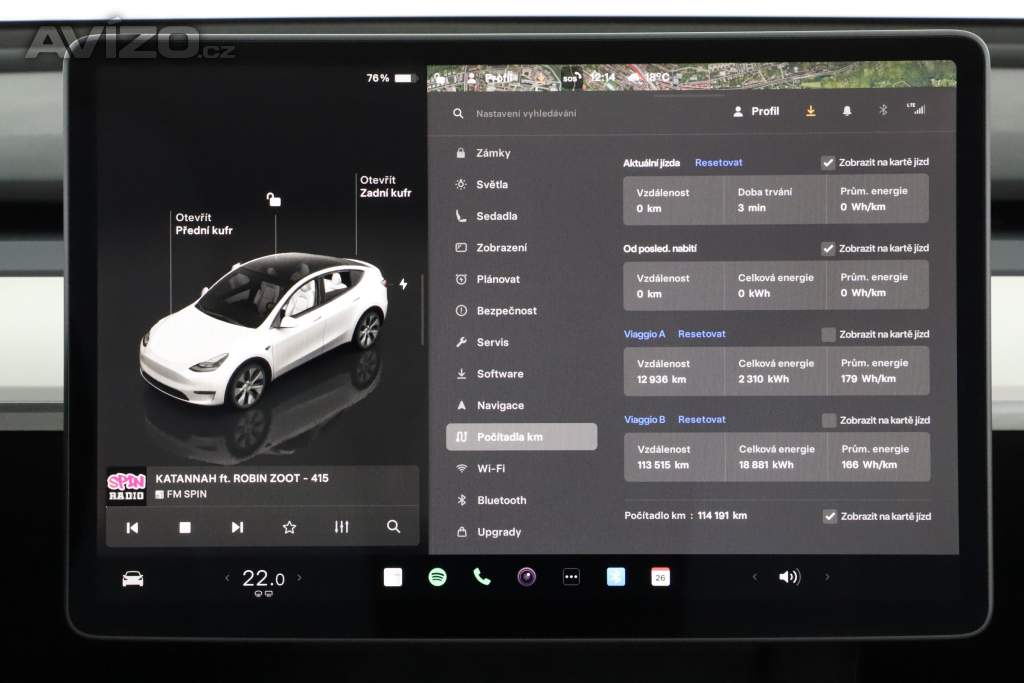Check Zobrazit na kartě for Viaggio A
The width and height of the screenshot is (1024, 683).
[x=829, y=335]
